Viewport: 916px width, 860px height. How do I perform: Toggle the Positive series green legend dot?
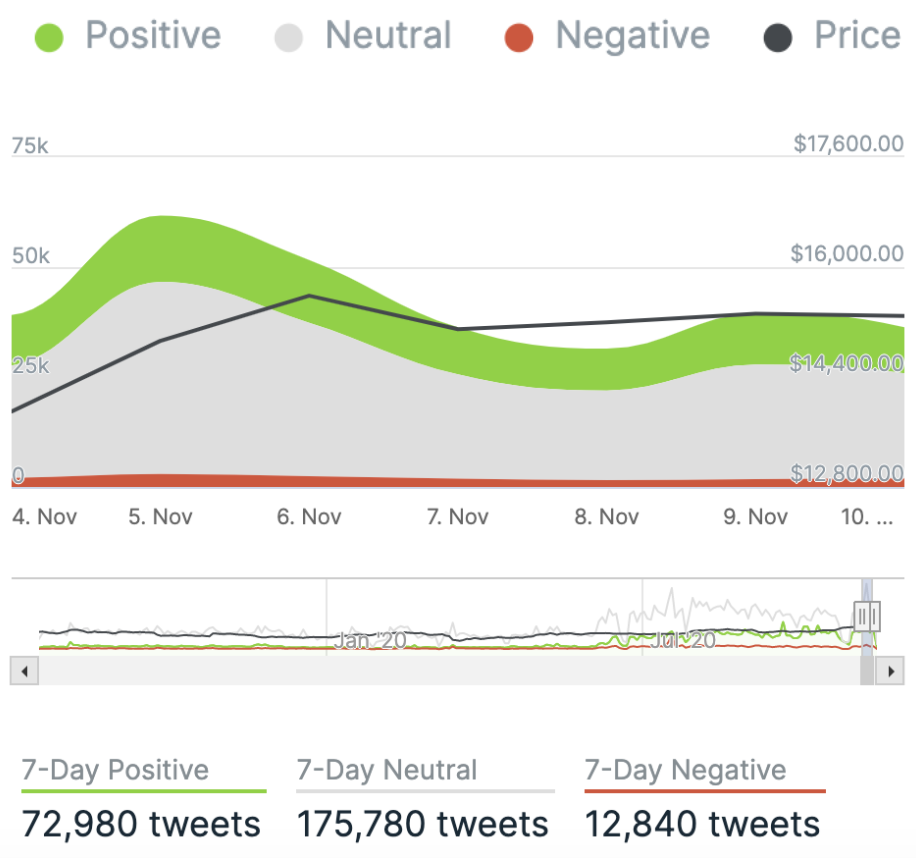click(48, 38)
